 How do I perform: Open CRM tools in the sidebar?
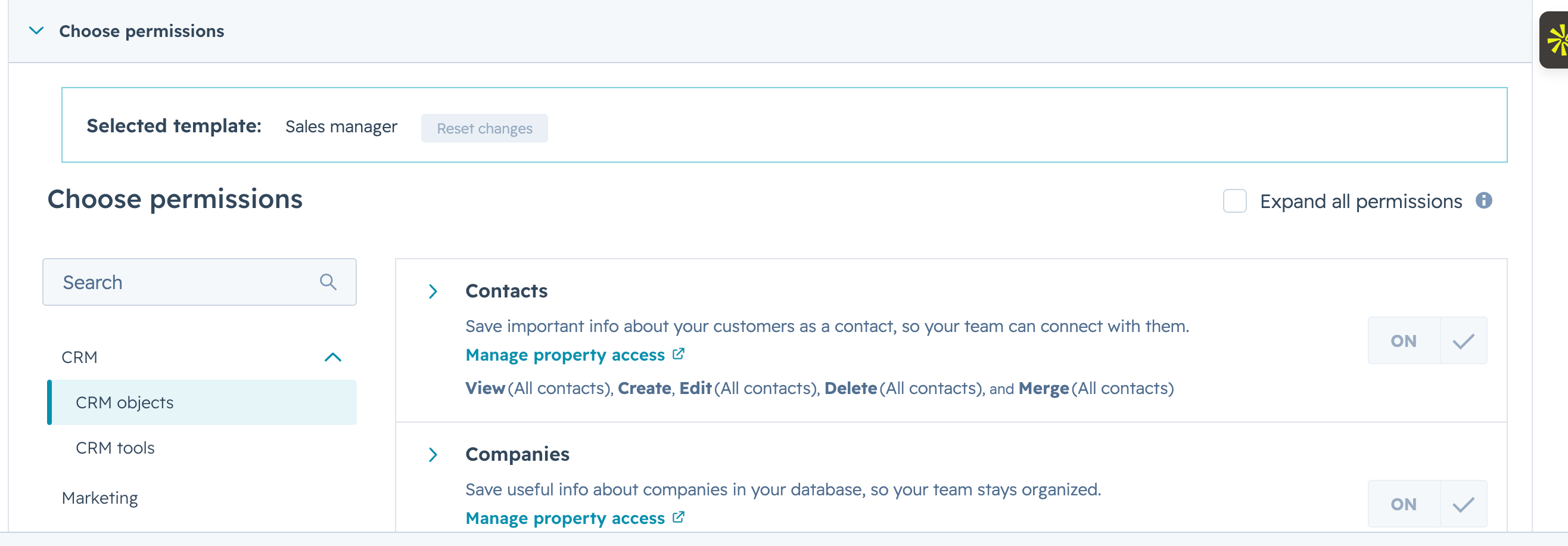[x=115, y=448]
